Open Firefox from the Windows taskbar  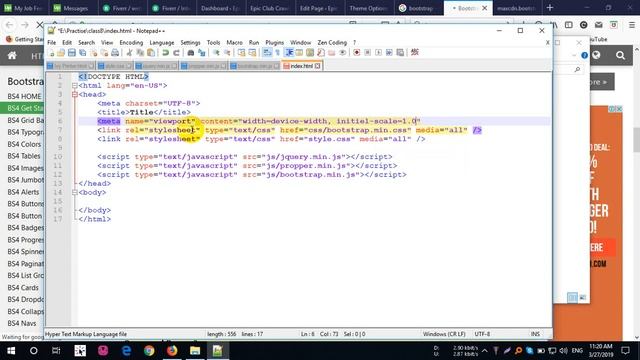172,351
